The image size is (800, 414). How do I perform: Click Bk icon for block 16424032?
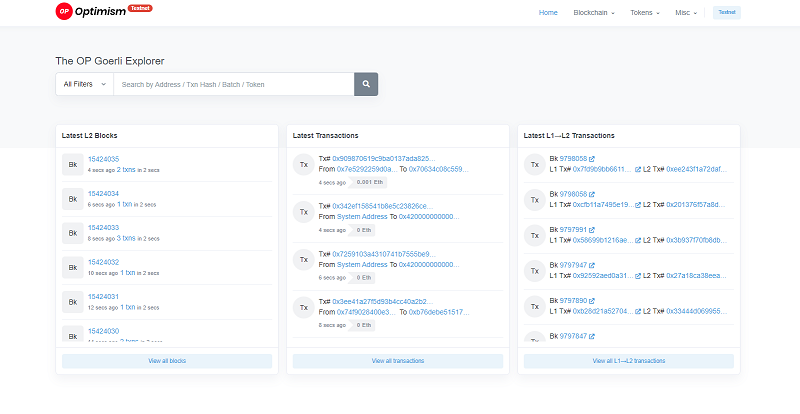point(71,267)
